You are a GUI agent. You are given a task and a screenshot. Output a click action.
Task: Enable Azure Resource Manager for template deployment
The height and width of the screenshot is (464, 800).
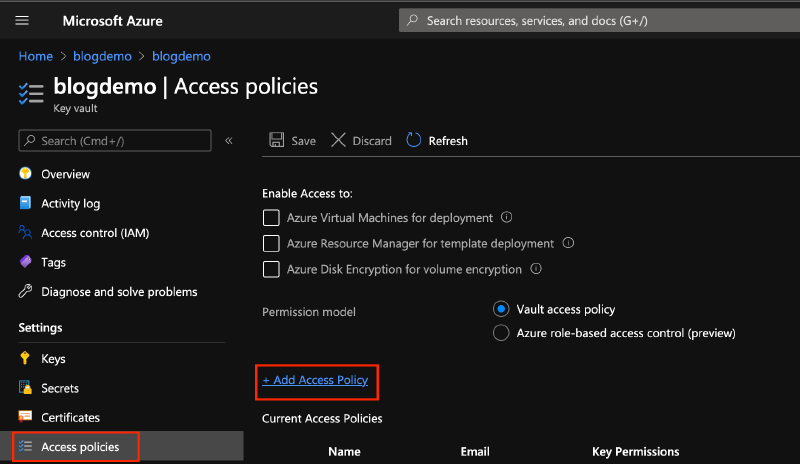(271, 243)
